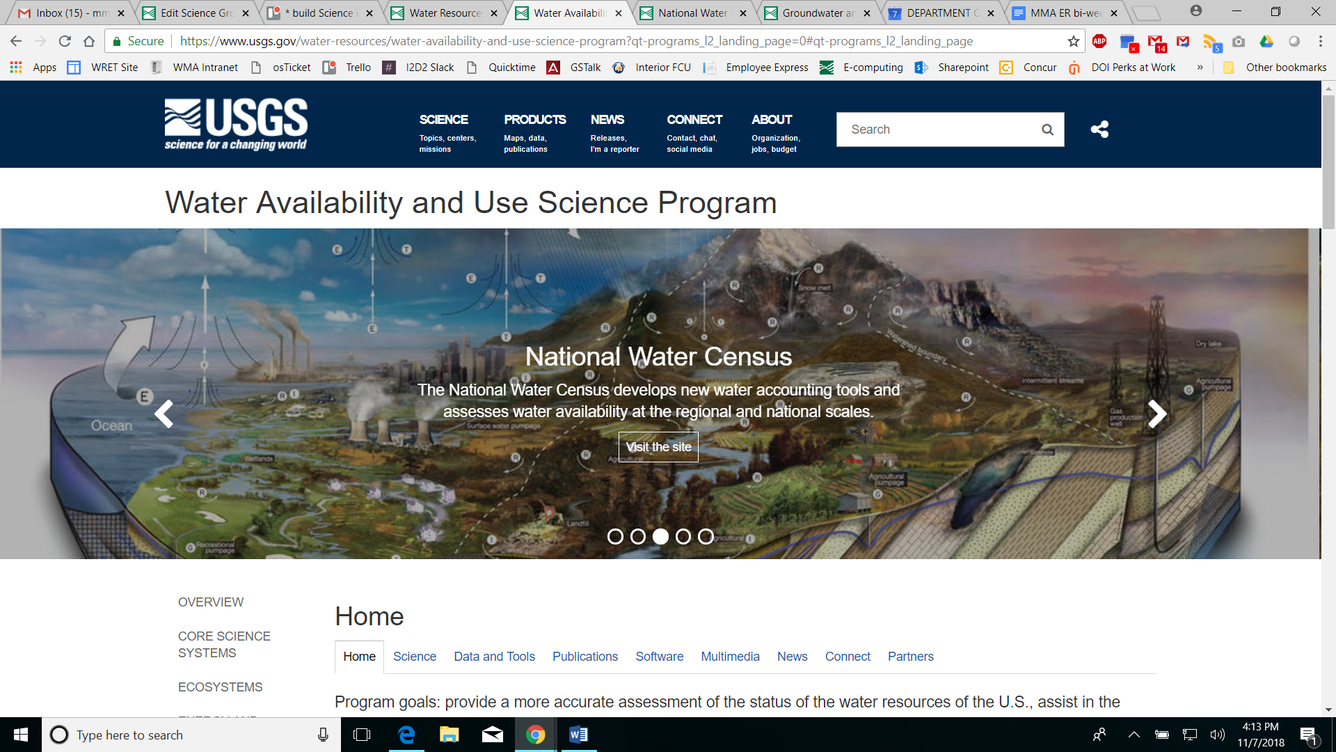Open File Explorer from the taskbar
Viewport: 1336px width, 752px height.
coord(449,734)
